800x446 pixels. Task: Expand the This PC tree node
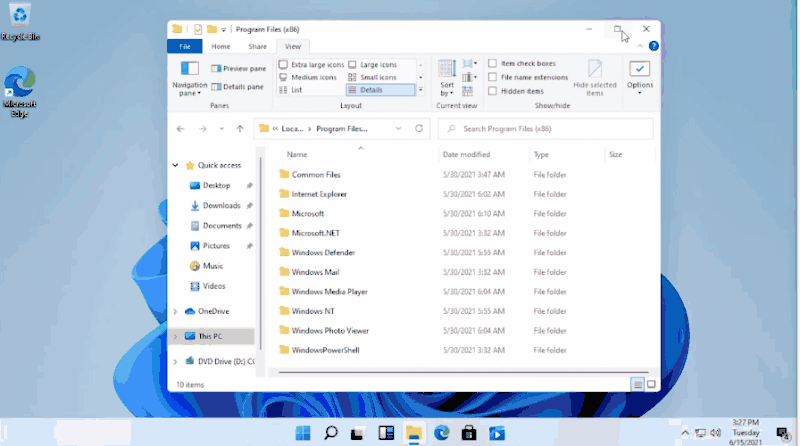point(176,336)
